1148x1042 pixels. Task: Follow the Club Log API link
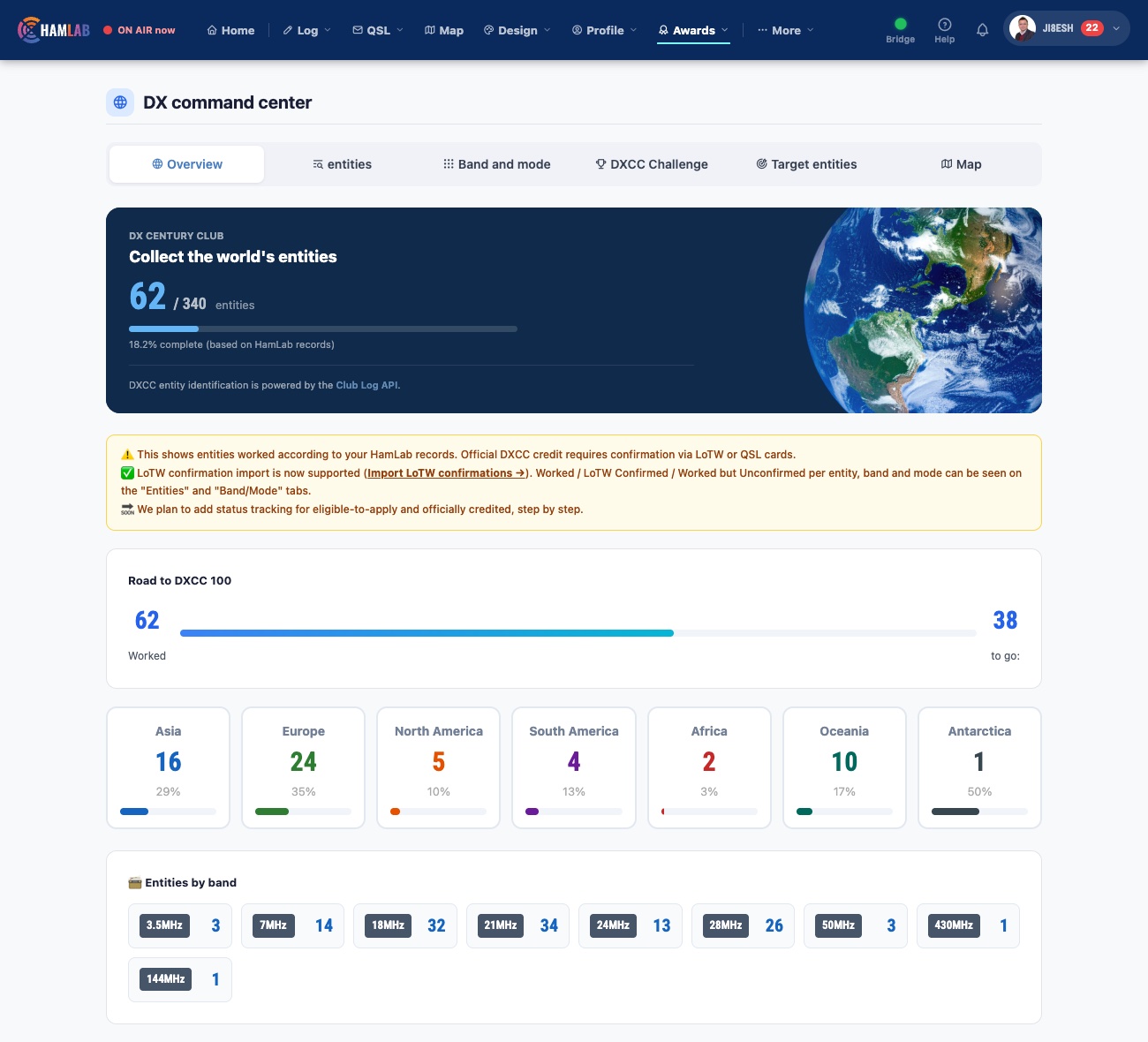click(366, 385)
